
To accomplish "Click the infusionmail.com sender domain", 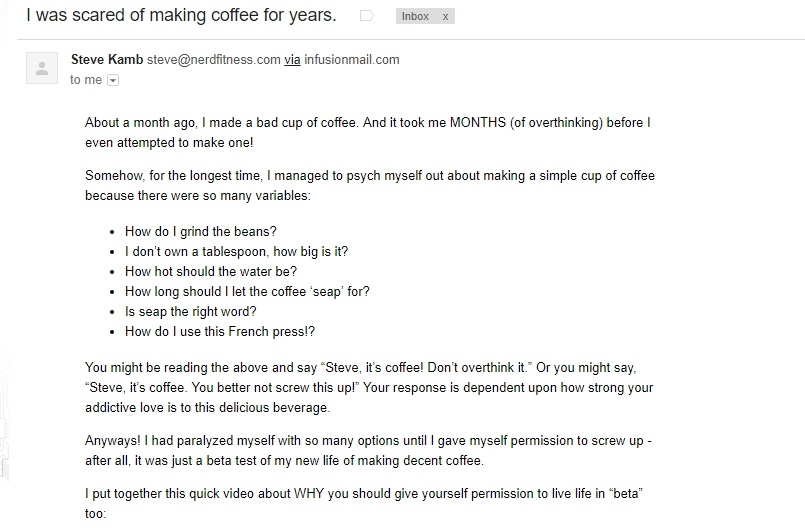I will (x=352, y=60).
